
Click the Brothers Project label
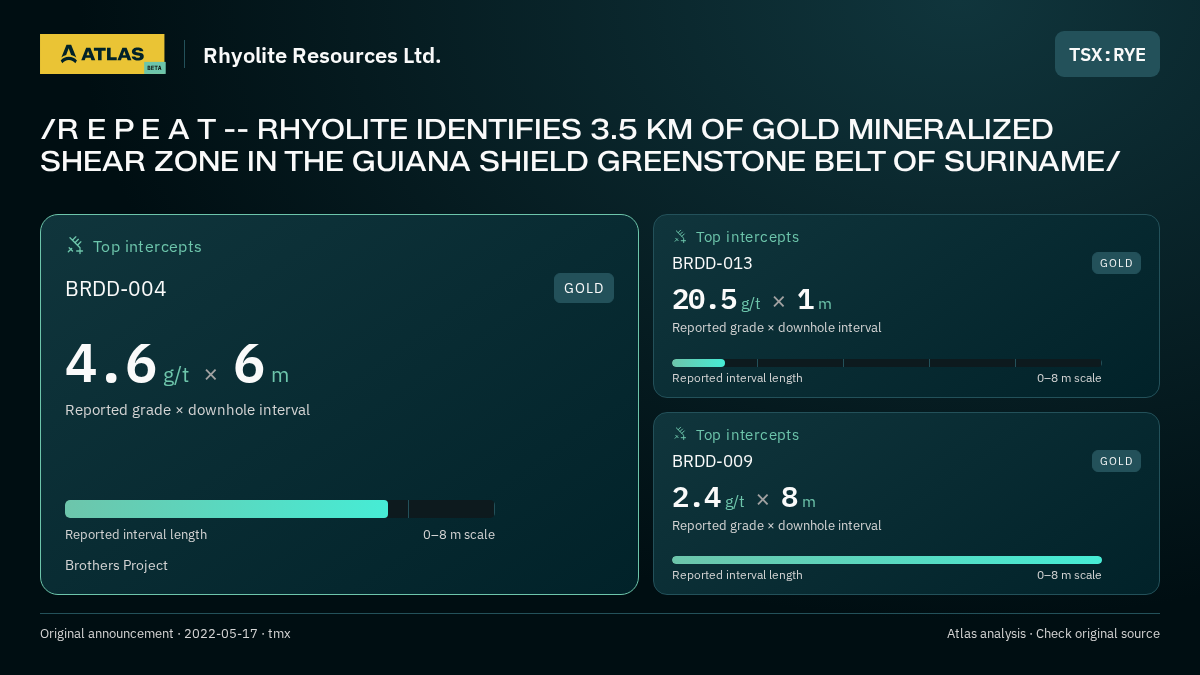116,565
